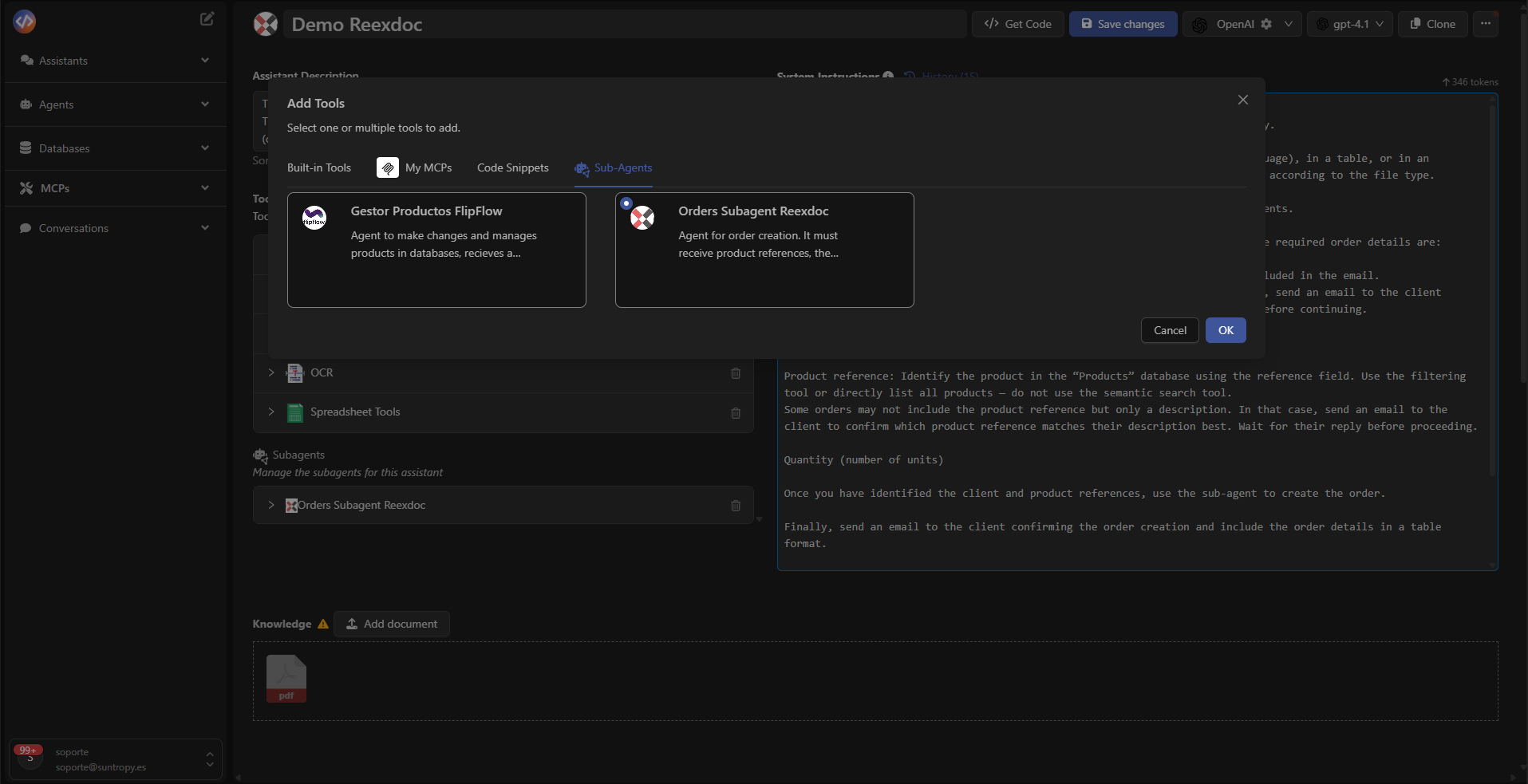This screenshot has height=784, width=1528.
Task: Delete the Spreadsheet Tools entry
Action: tap(736, 413)
